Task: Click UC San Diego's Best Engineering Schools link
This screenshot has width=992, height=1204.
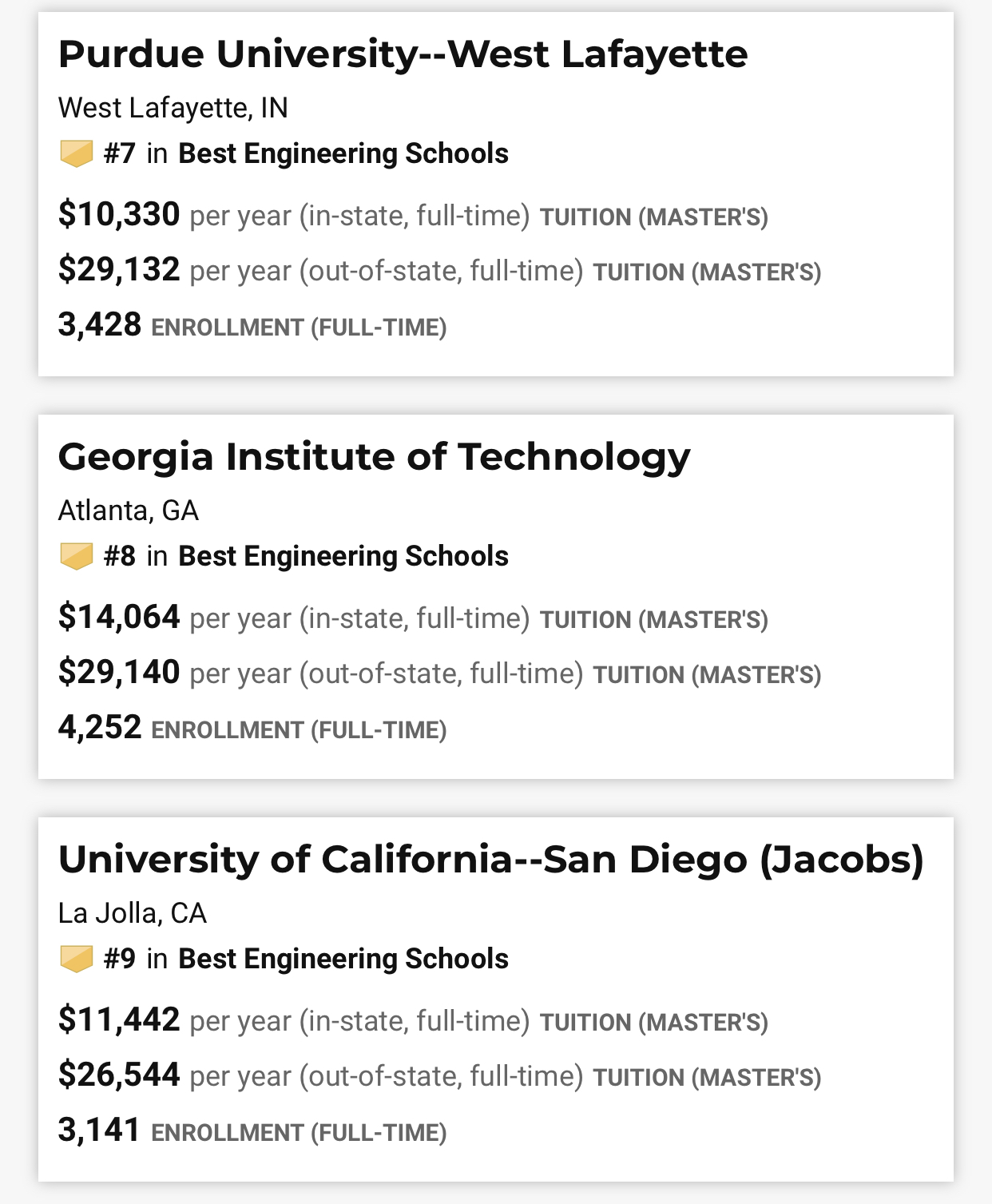Action: [343, 959]
